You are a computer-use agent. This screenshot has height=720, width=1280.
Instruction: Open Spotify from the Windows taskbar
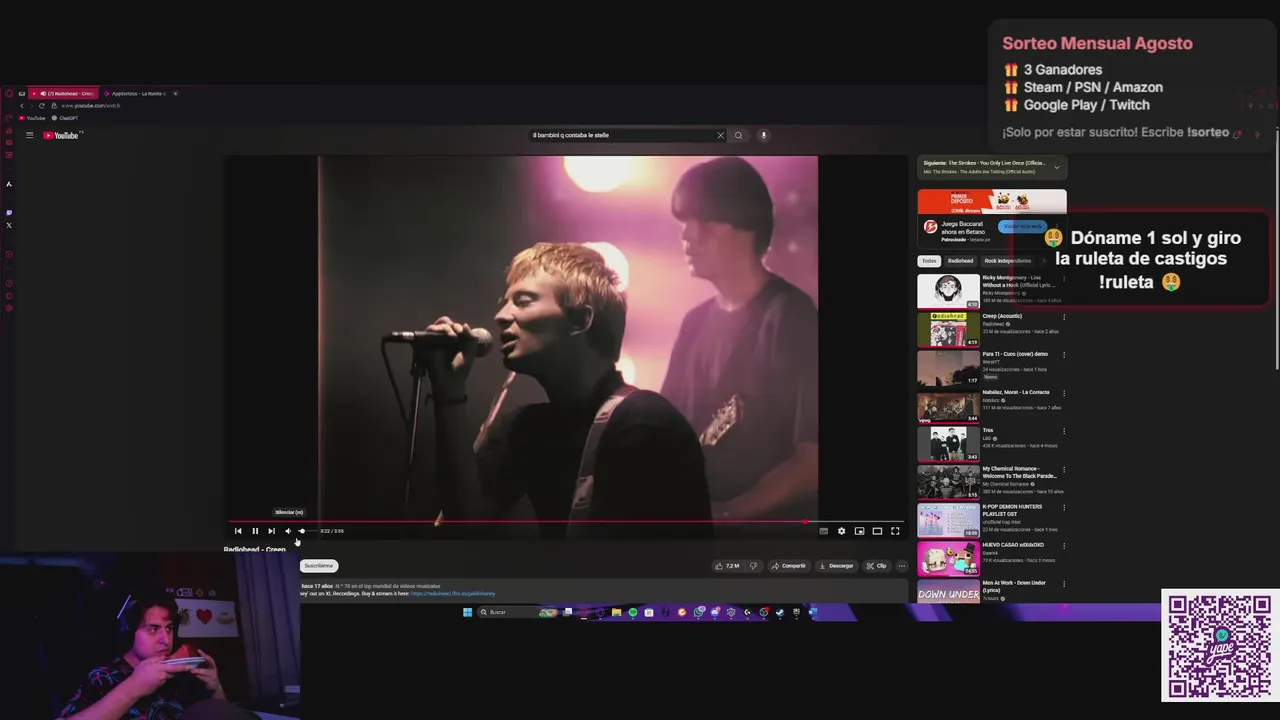pos(633,612)
